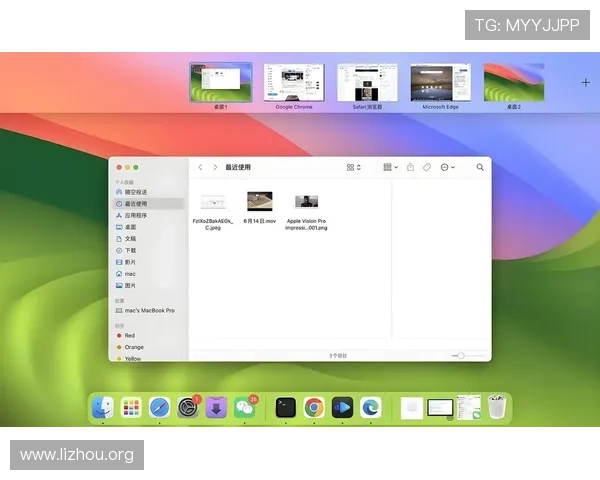
Task: Open Microsoft Edge from the Dock
Action: (371, 407)
